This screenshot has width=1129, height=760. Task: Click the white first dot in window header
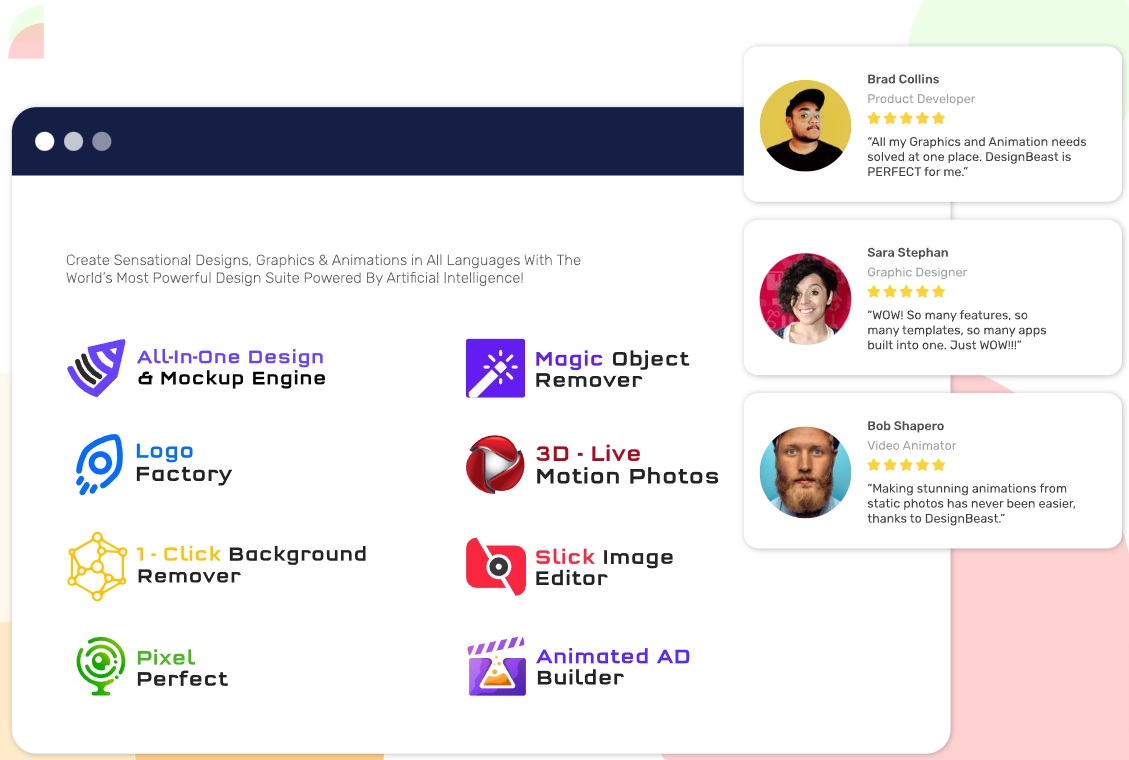tap(45, 141)
